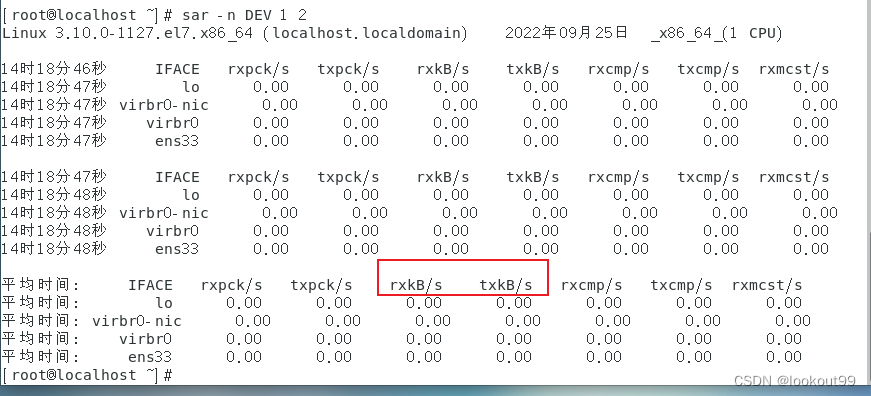The height and width of the screenshot is (396, 871).
Task: Click 'rxcmp/s' in the 平均时间 header row
Action: [591, 285]
